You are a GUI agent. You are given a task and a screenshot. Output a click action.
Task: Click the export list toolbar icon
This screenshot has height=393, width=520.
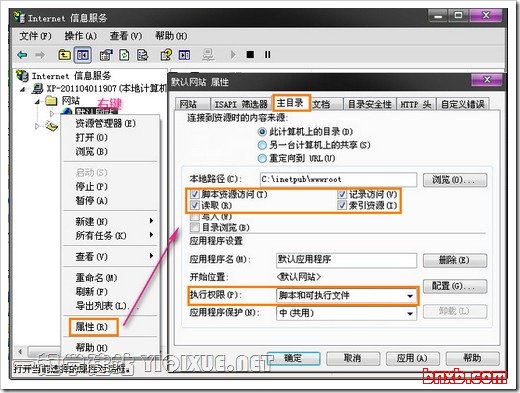click(x=142, y=55)
